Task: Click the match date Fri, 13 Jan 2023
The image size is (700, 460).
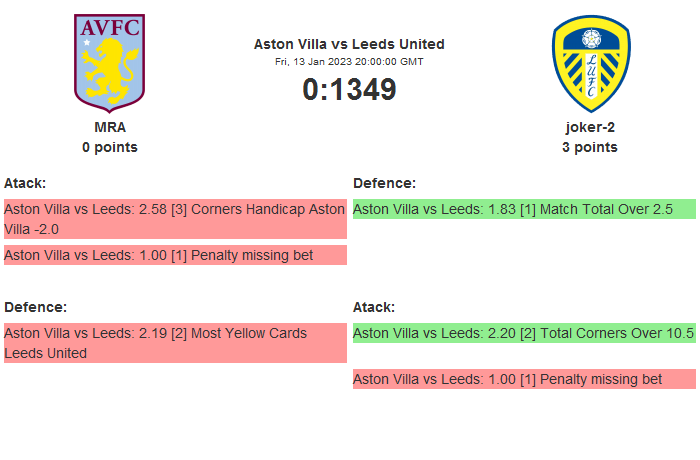Action: (x=349, y=61)
